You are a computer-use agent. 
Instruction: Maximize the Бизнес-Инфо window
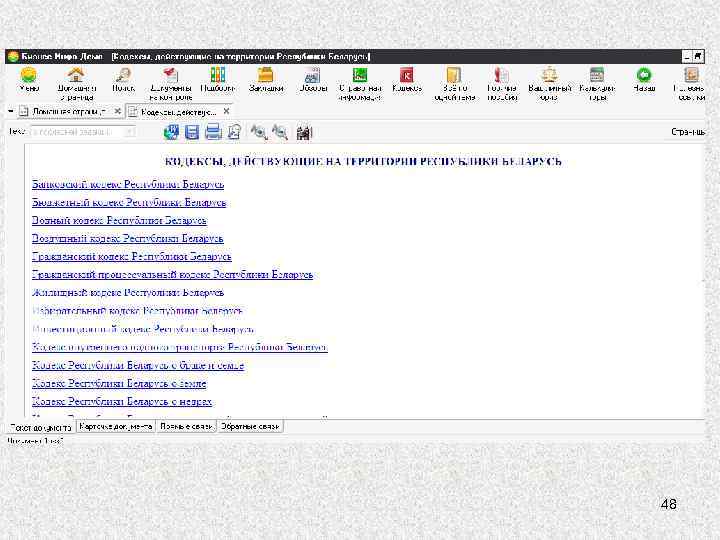pos(698,56)
